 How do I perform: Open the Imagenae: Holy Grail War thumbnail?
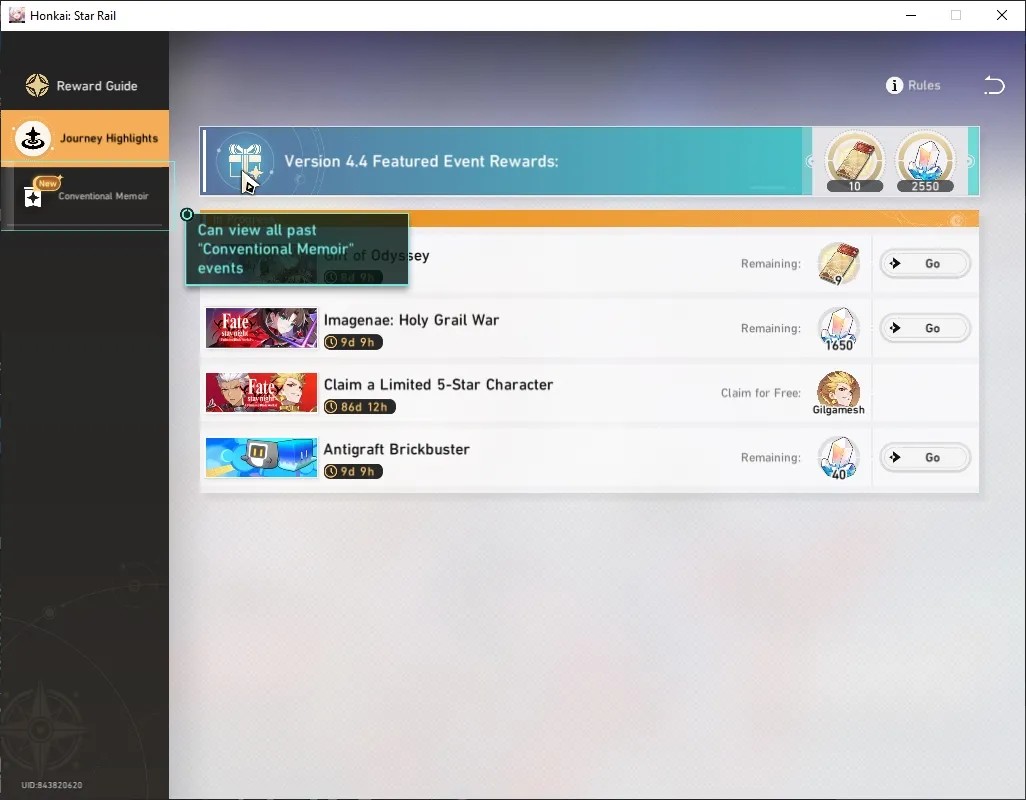click(261, 328)
